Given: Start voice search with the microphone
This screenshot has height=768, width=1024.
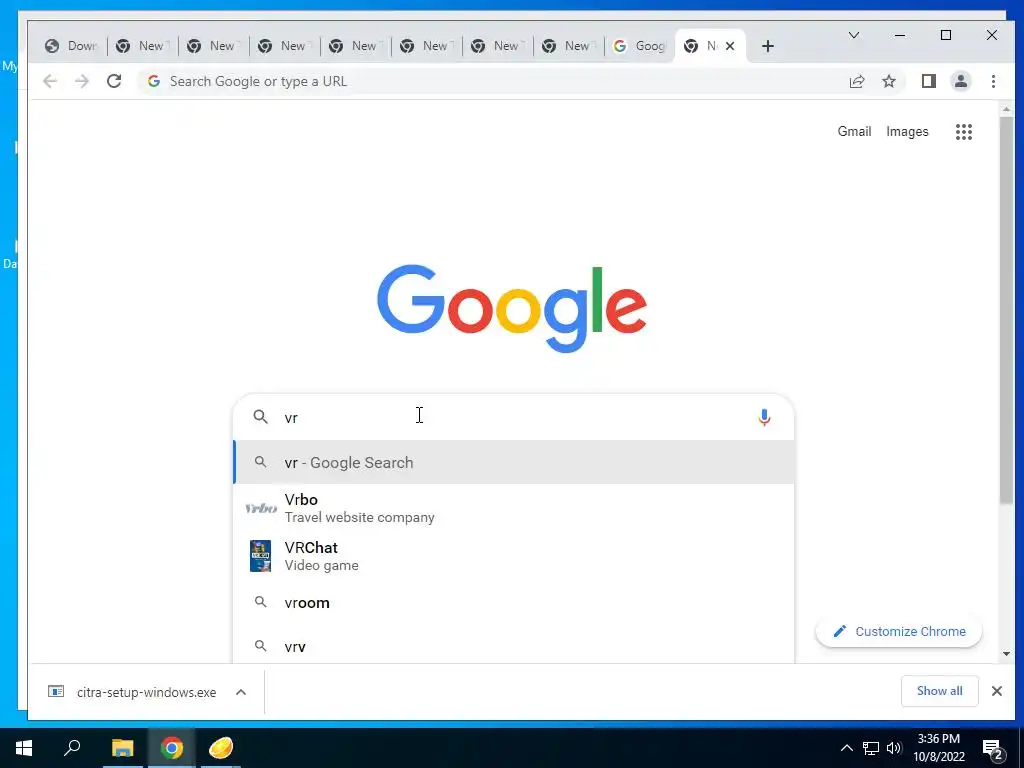Looking at the screenshot, I should [x=764, y=417].
